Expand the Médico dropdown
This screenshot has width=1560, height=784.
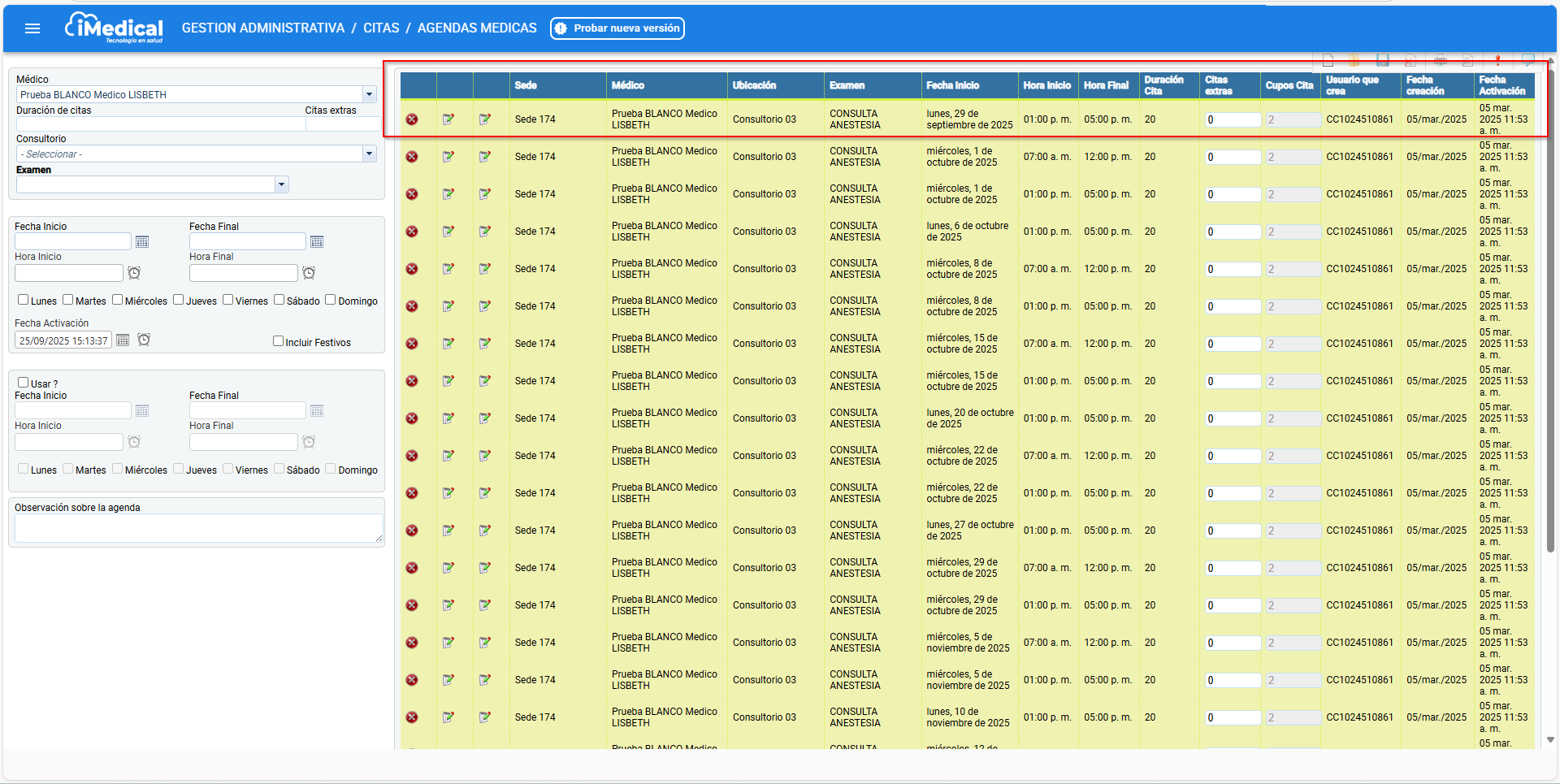[x=369, y=94]
